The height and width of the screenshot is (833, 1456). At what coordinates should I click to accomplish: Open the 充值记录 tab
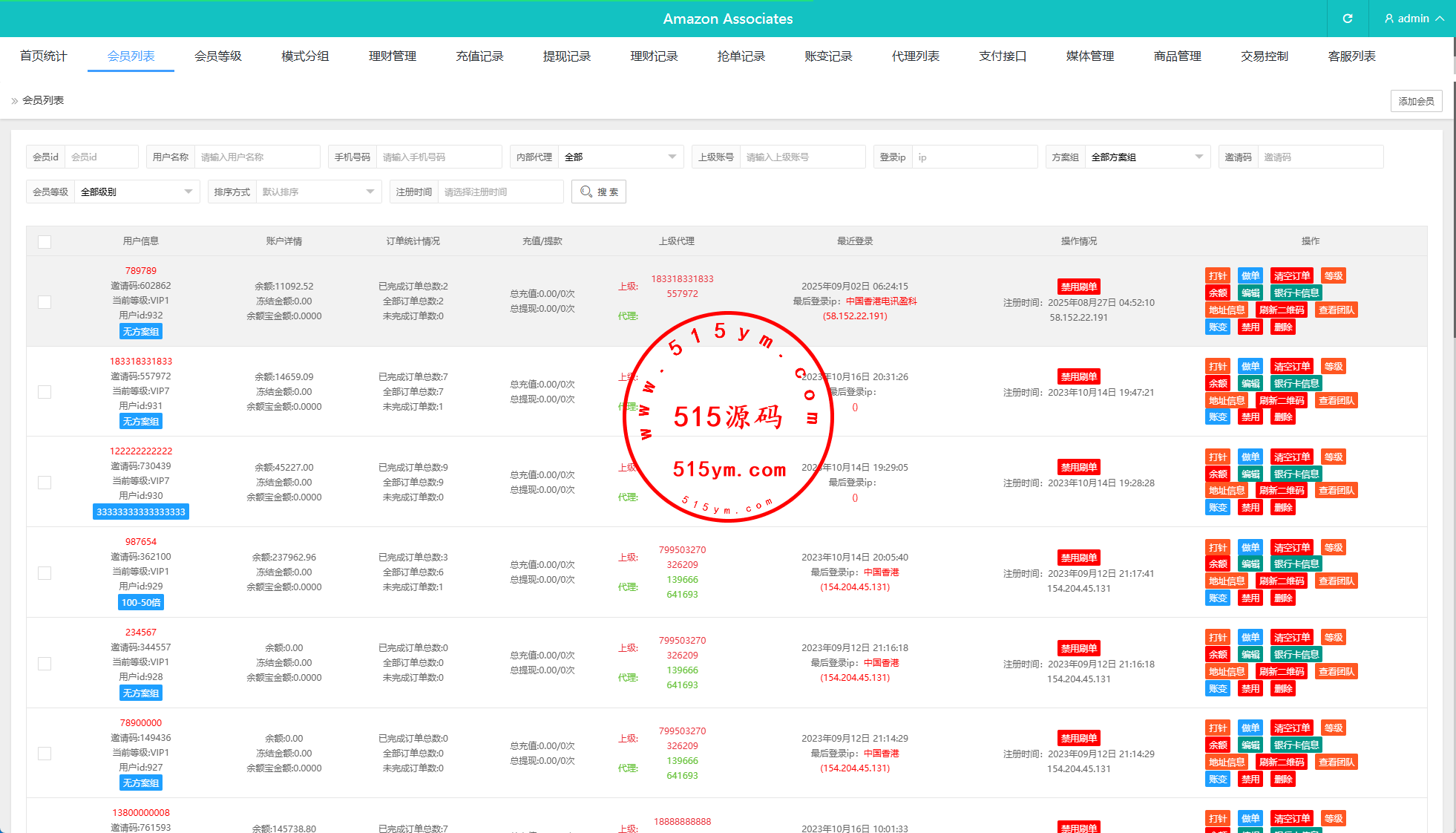(x=479, y=56)
